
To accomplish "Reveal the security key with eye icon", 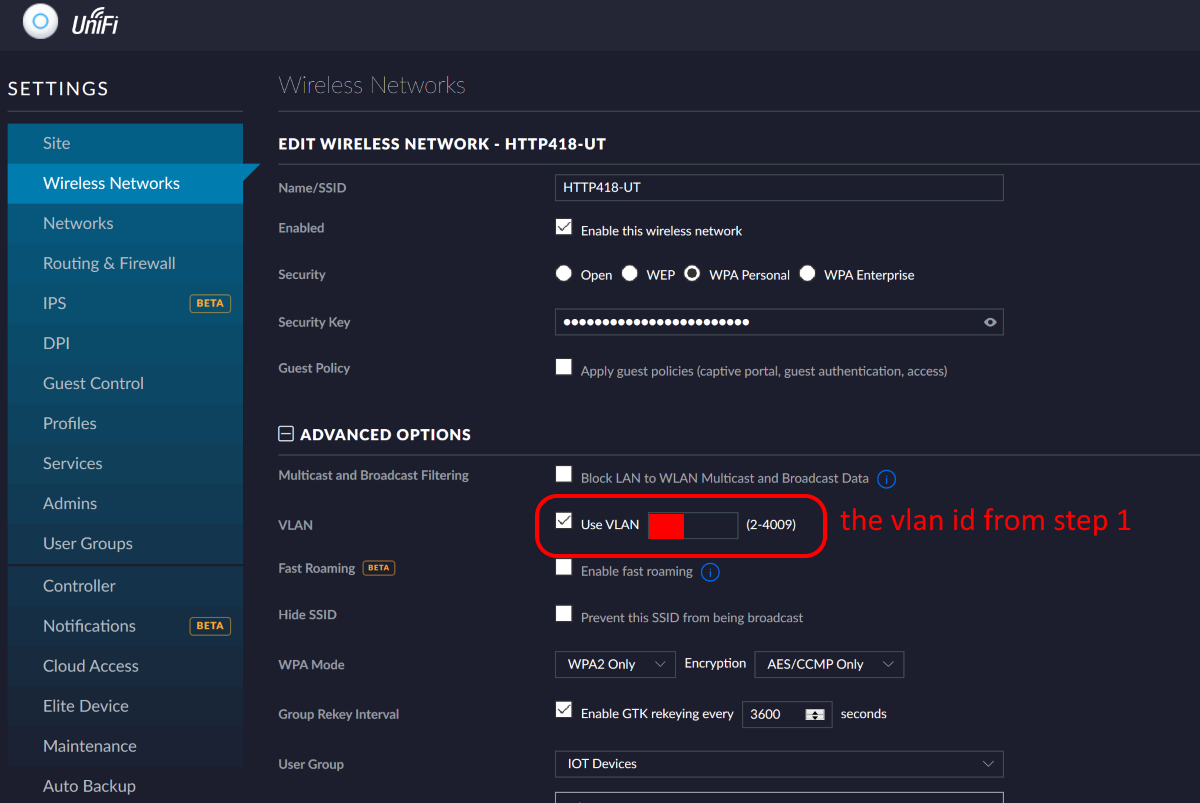I will [x=990, y=322].
